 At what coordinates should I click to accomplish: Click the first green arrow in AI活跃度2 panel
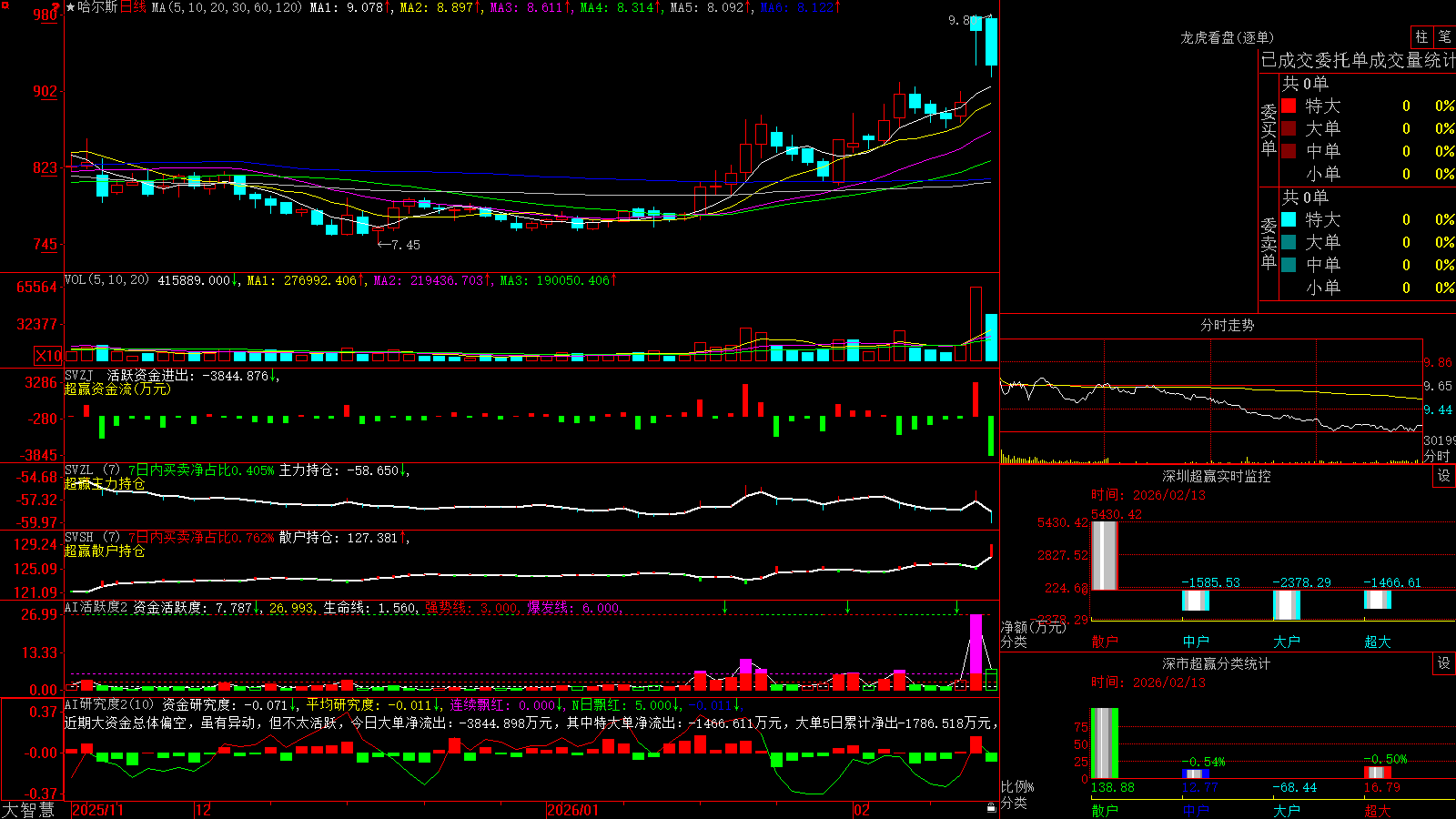(x=724, y=606)
